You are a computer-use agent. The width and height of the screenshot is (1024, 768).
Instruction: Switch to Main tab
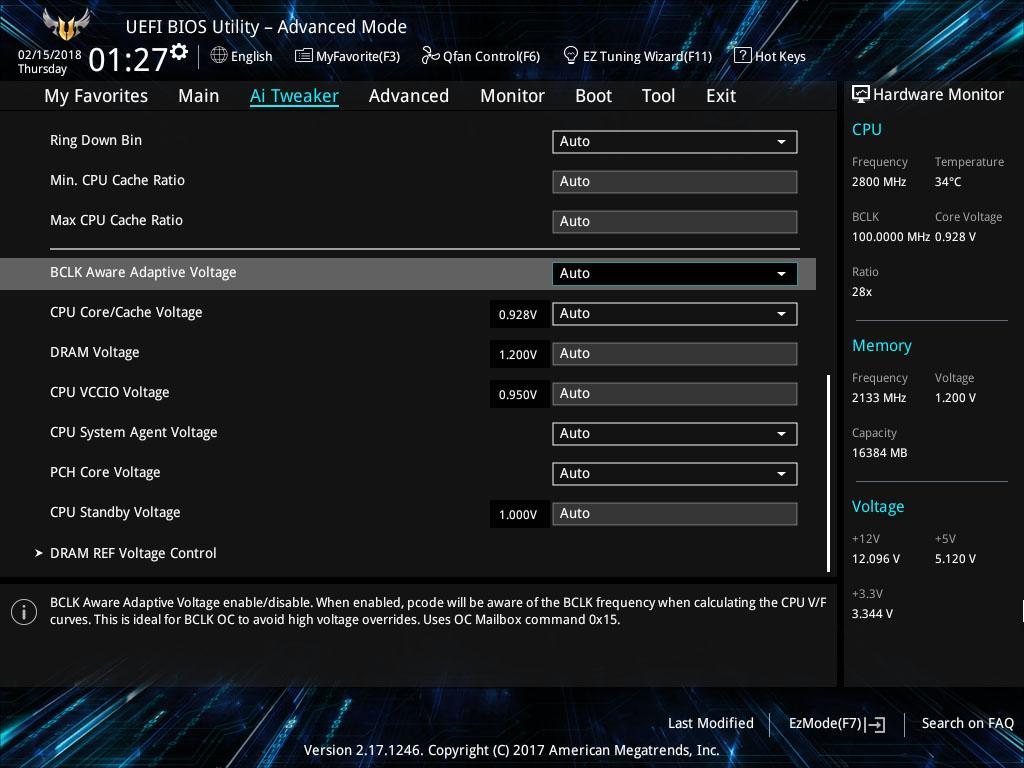point(199,96)
